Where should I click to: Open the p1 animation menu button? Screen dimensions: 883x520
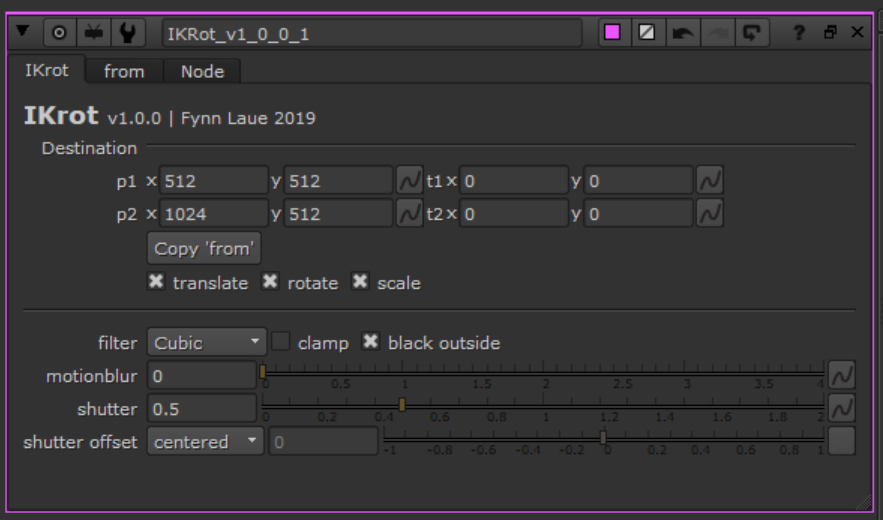coord(410,181)
